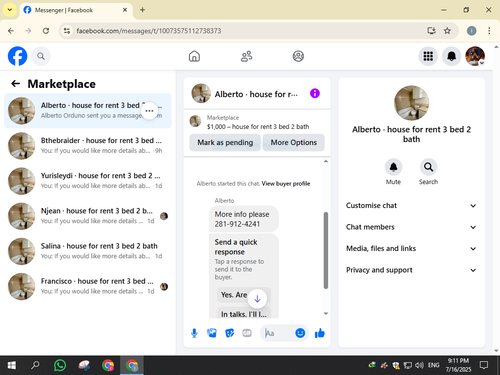500x375 pixels.
Task: Open the Bthebraider conversation
Action: (88, 146)
